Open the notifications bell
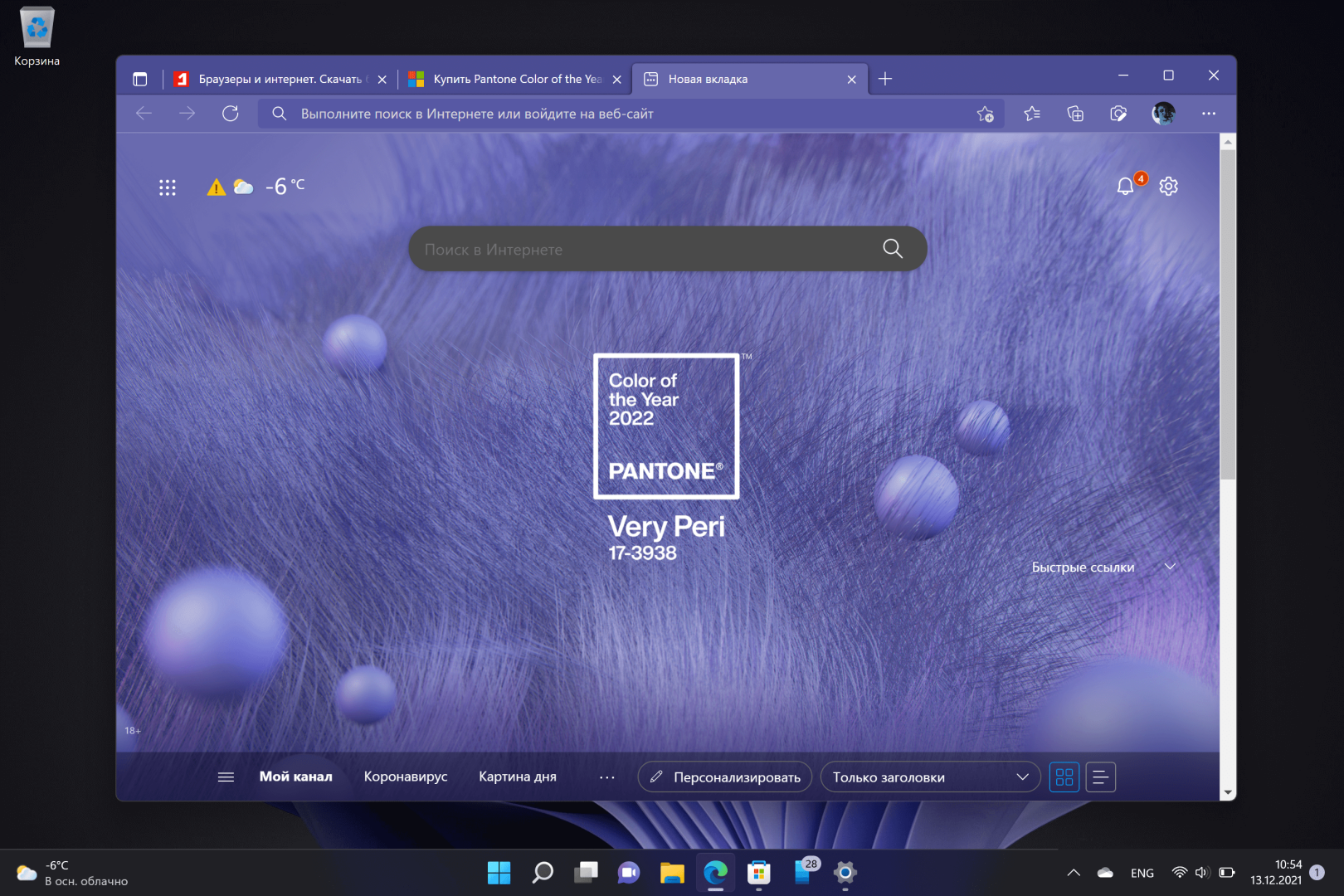Screen dimensions: 1344x896 coord(1126,186)
